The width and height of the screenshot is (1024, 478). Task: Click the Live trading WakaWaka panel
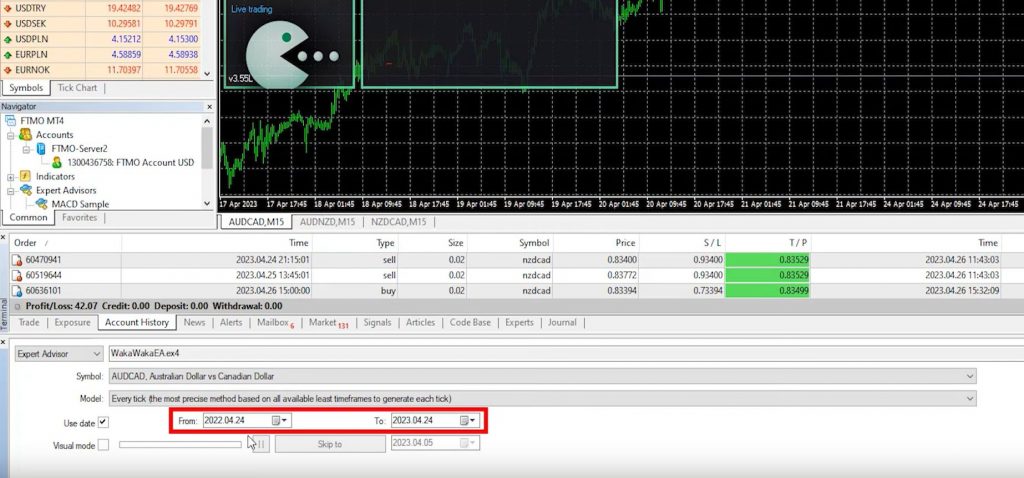pyautogui.click(x=289, y=44)
